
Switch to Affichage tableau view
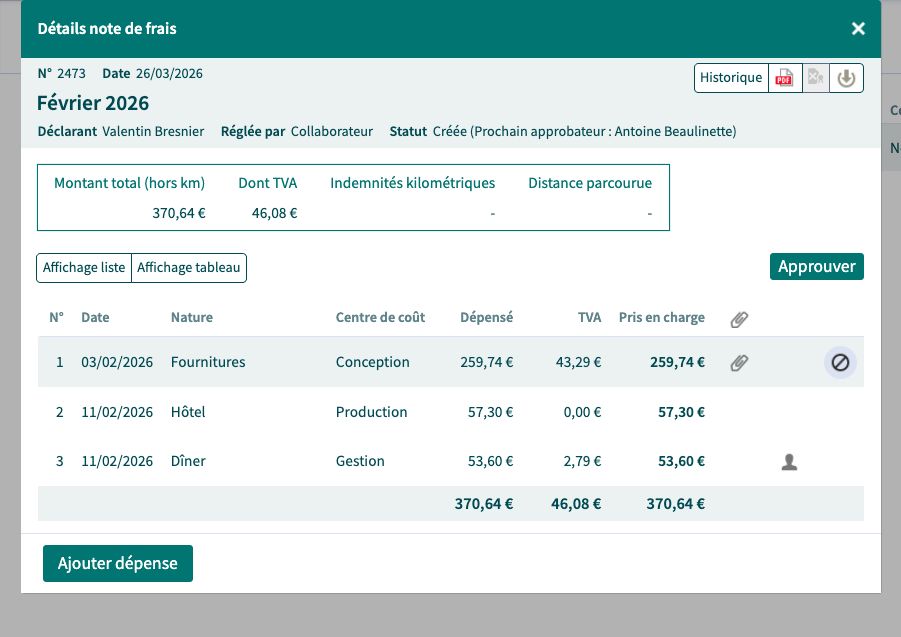188,268
